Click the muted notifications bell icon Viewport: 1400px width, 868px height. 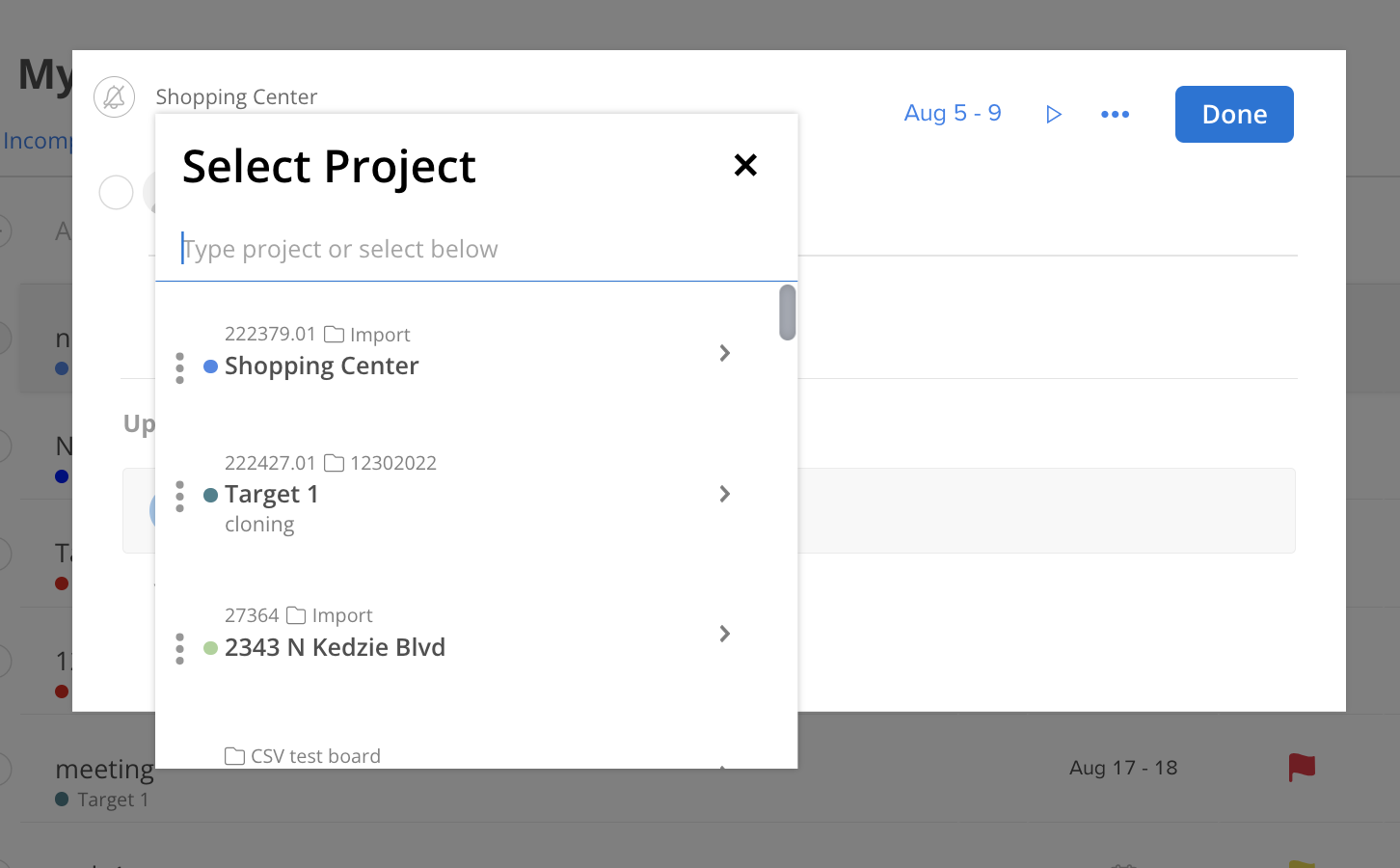pyautogui.click(x=114, y=96)
